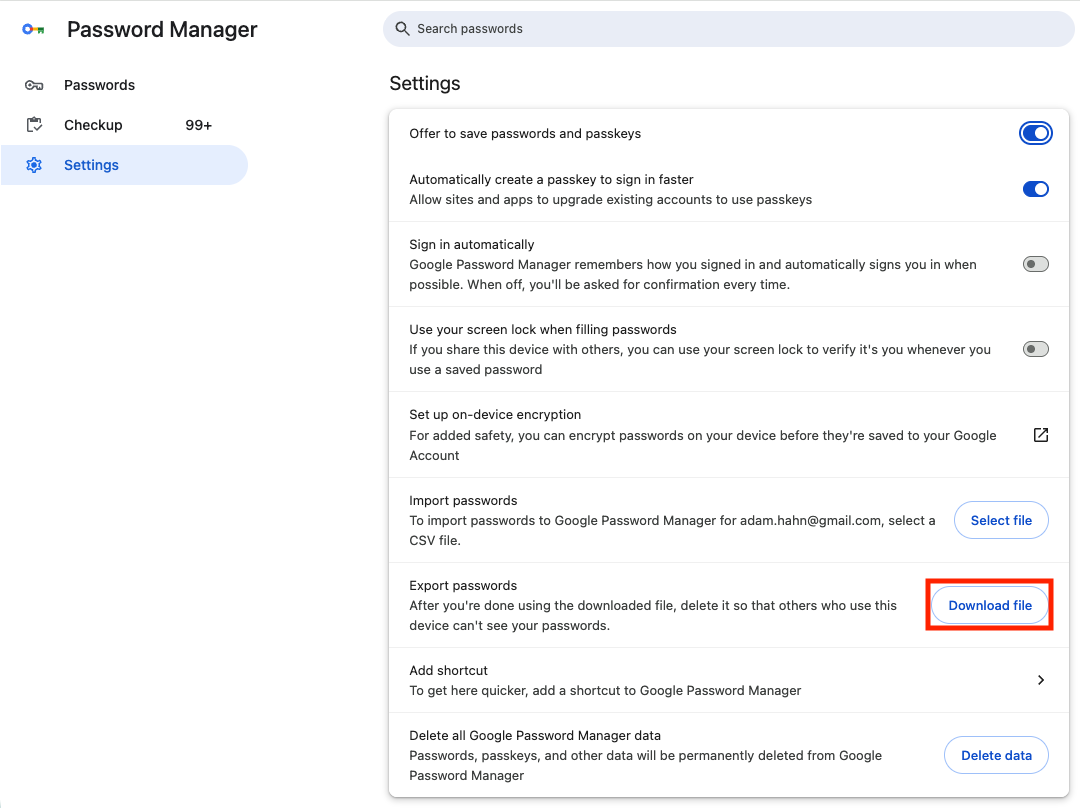Screen dimensions: 1080x808
Task: Enable Sign in automatically switch
Action: pos(1035,264)
